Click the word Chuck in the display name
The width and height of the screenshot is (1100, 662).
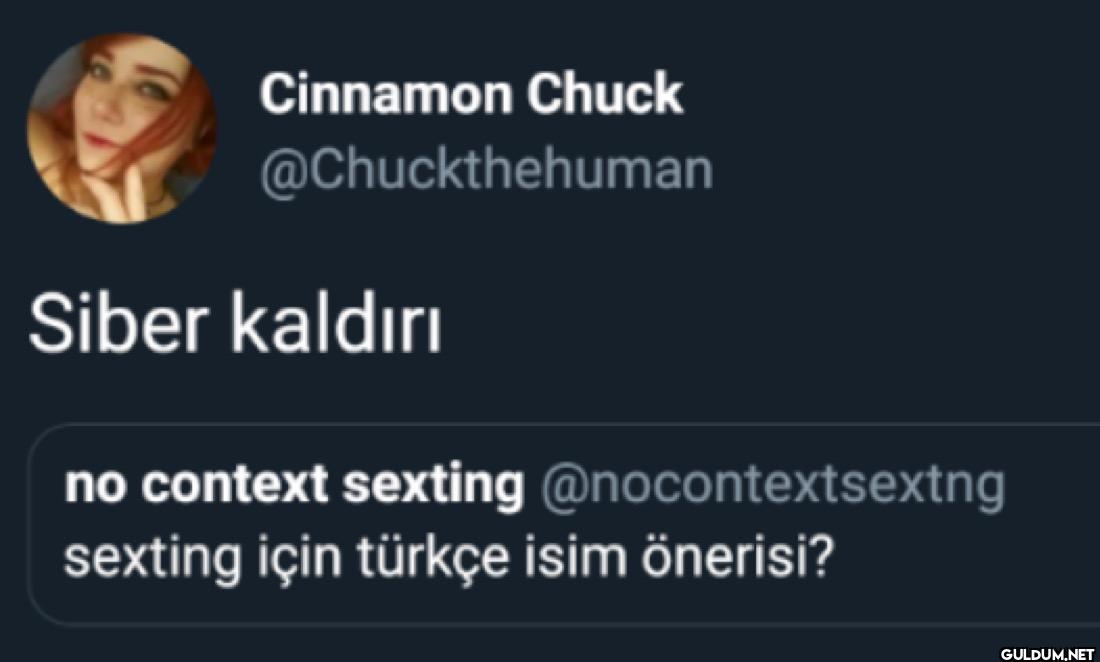[605, 94]
